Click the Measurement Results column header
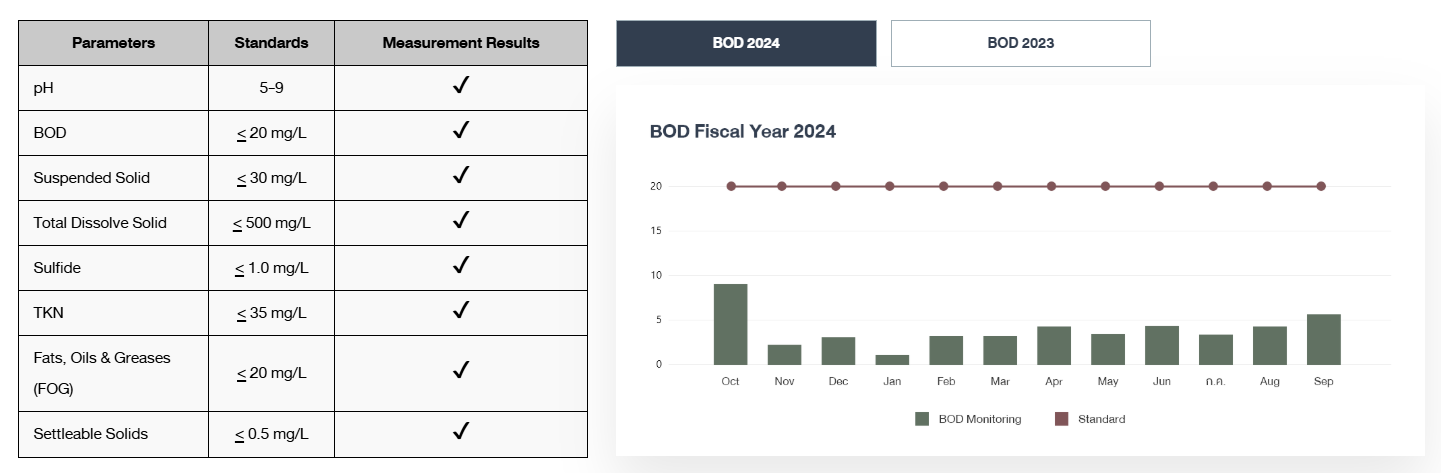 click(x=461, y=43)
